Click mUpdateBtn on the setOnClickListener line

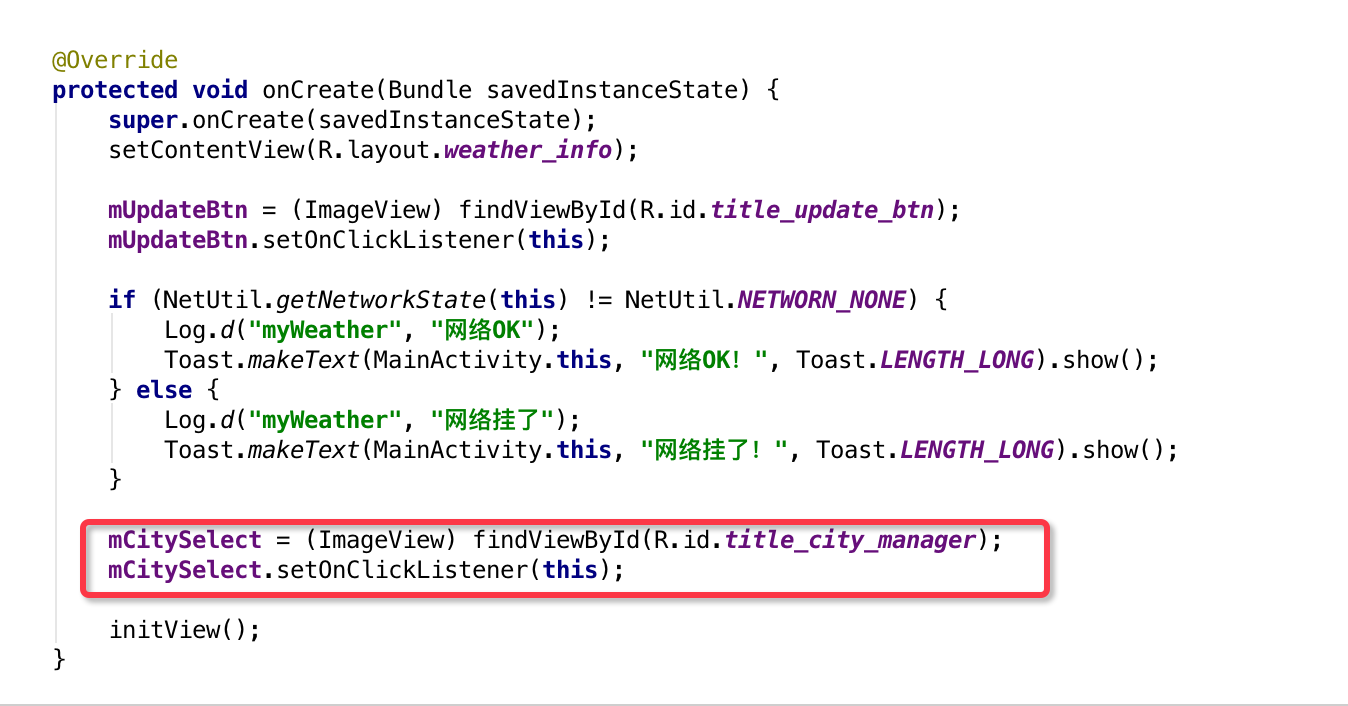click(177, 240)
